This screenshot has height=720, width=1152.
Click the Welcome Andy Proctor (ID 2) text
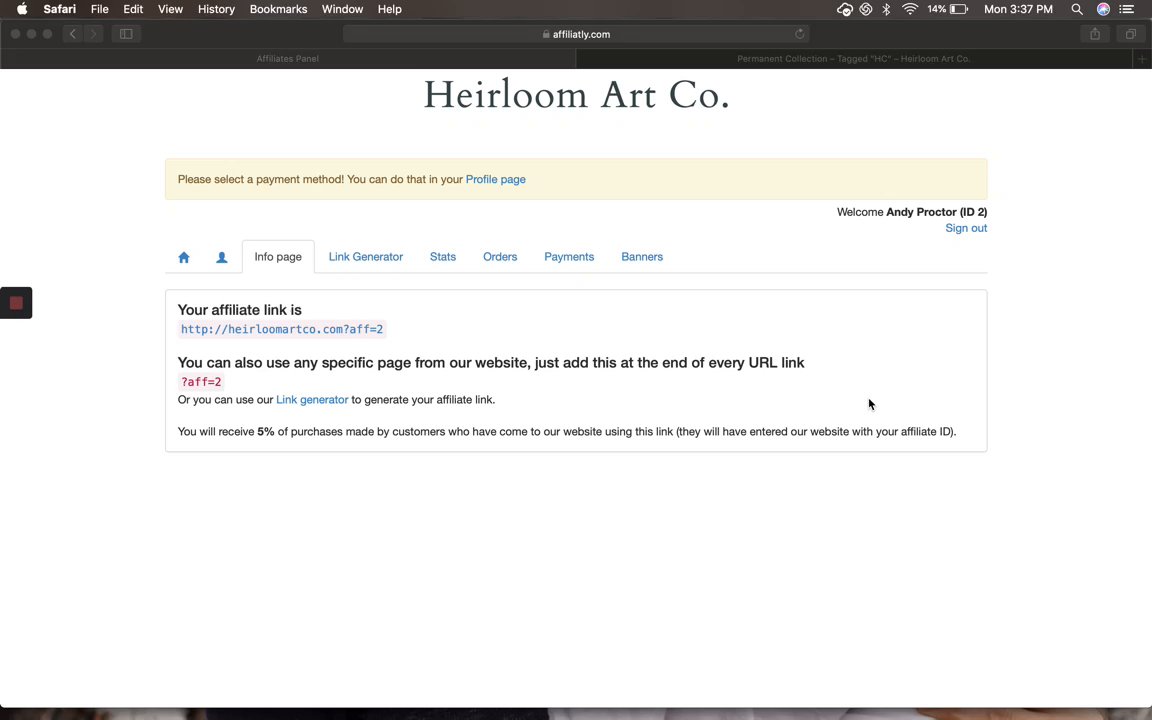click(x=912, y=212)
